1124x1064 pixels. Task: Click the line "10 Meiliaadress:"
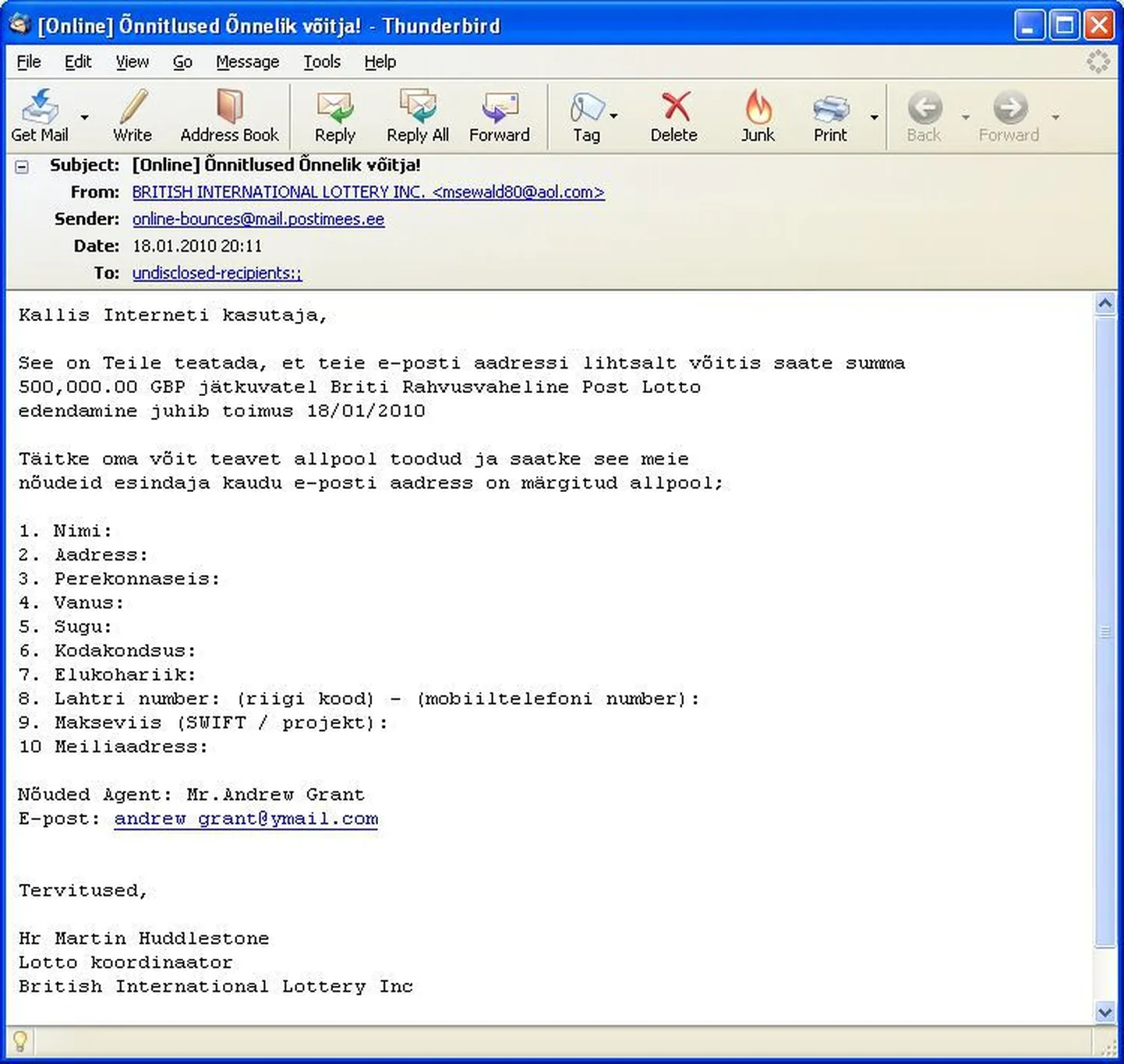pyautogui.click(x=114, y=747)
